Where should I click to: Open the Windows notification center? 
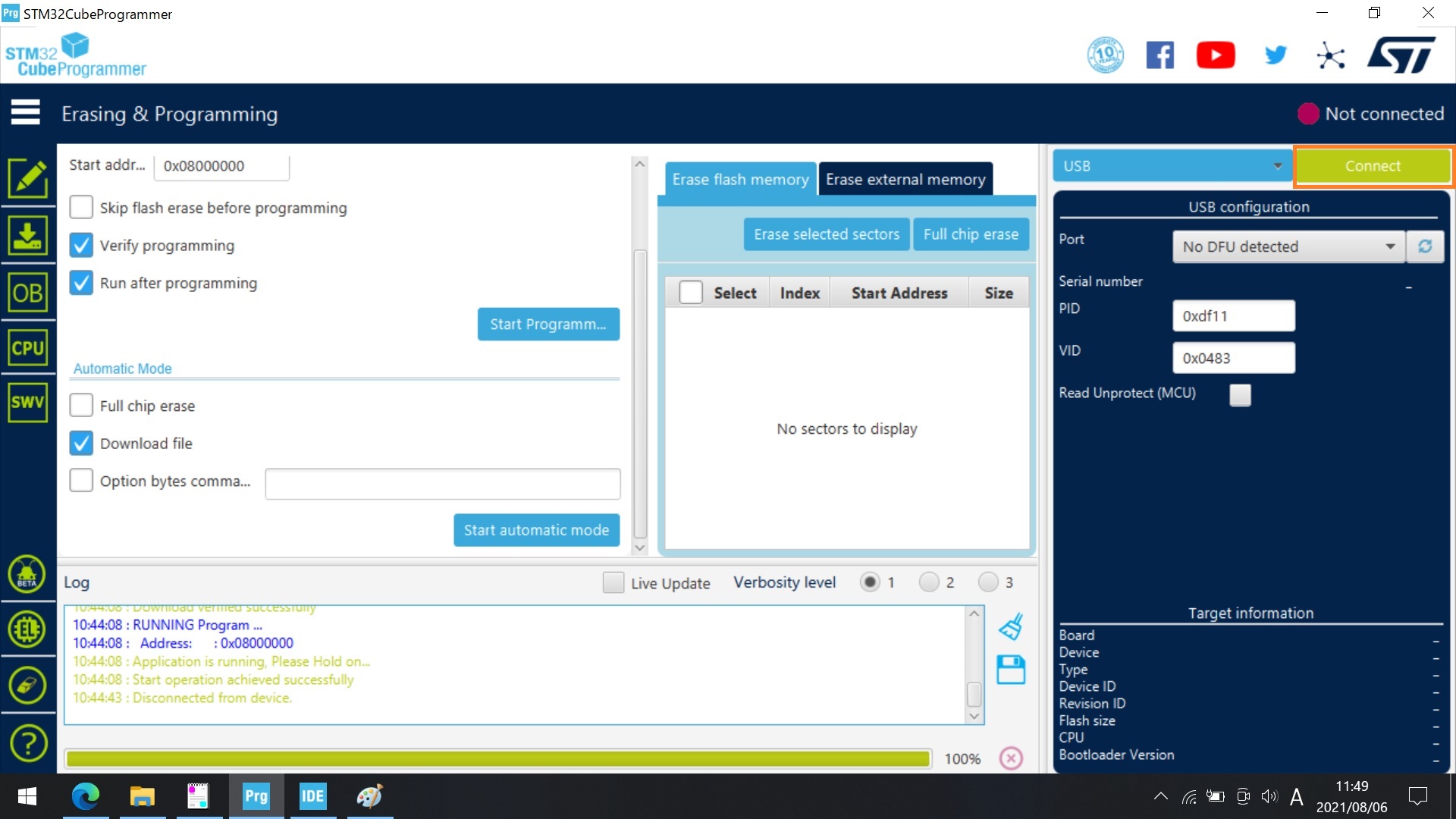coord(1417,796)
